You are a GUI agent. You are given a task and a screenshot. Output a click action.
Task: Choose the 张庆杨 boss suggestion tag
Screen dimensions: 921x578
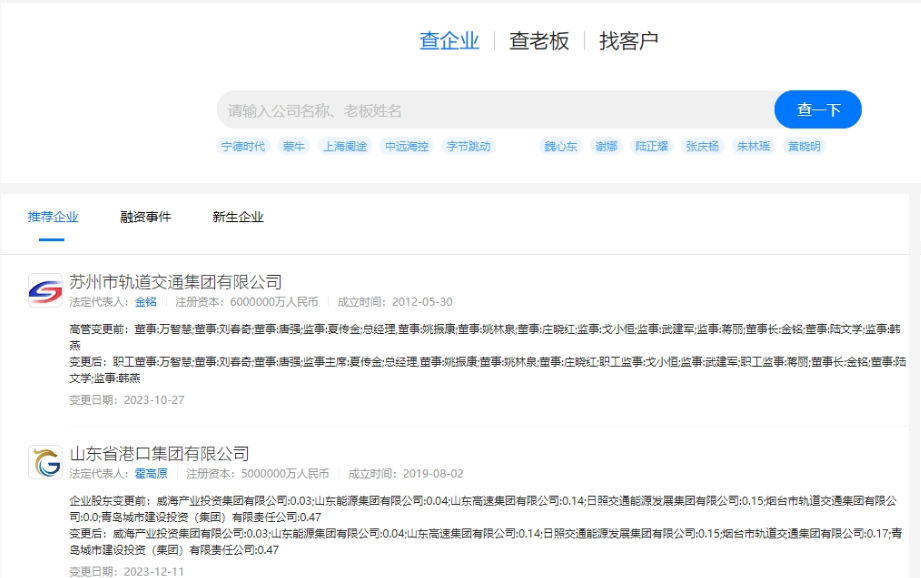(x=702, y=146)
